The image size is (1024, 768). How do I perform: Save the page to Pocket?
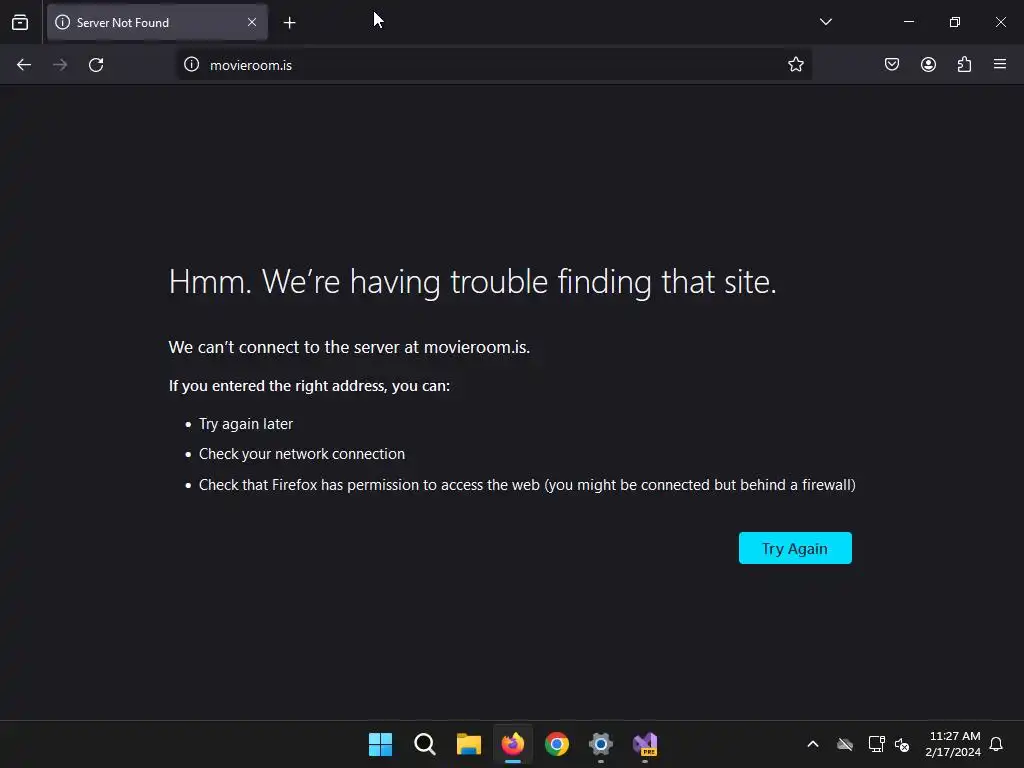[x=892, y=65]
